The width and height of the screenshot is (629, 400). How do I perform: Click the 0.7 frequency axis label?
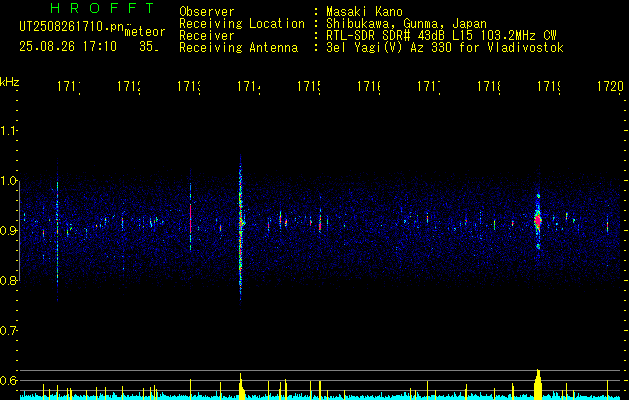[8, 331]
